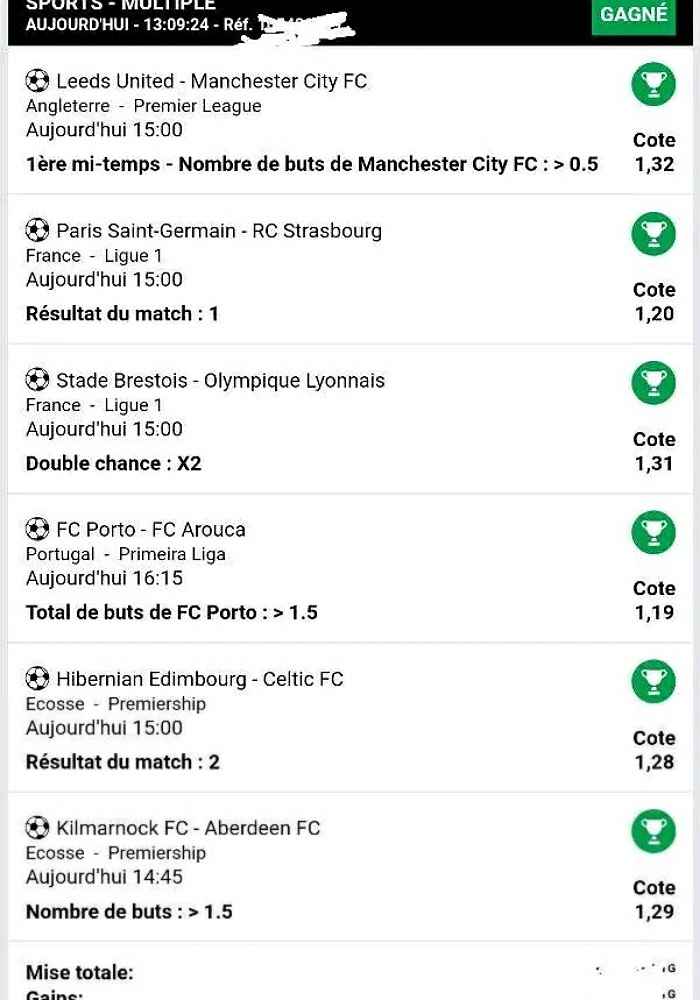Screen dimensions: 700x1000
Task: Click the football icon beside Paris Saint-Germain
Action: [37, 230]
